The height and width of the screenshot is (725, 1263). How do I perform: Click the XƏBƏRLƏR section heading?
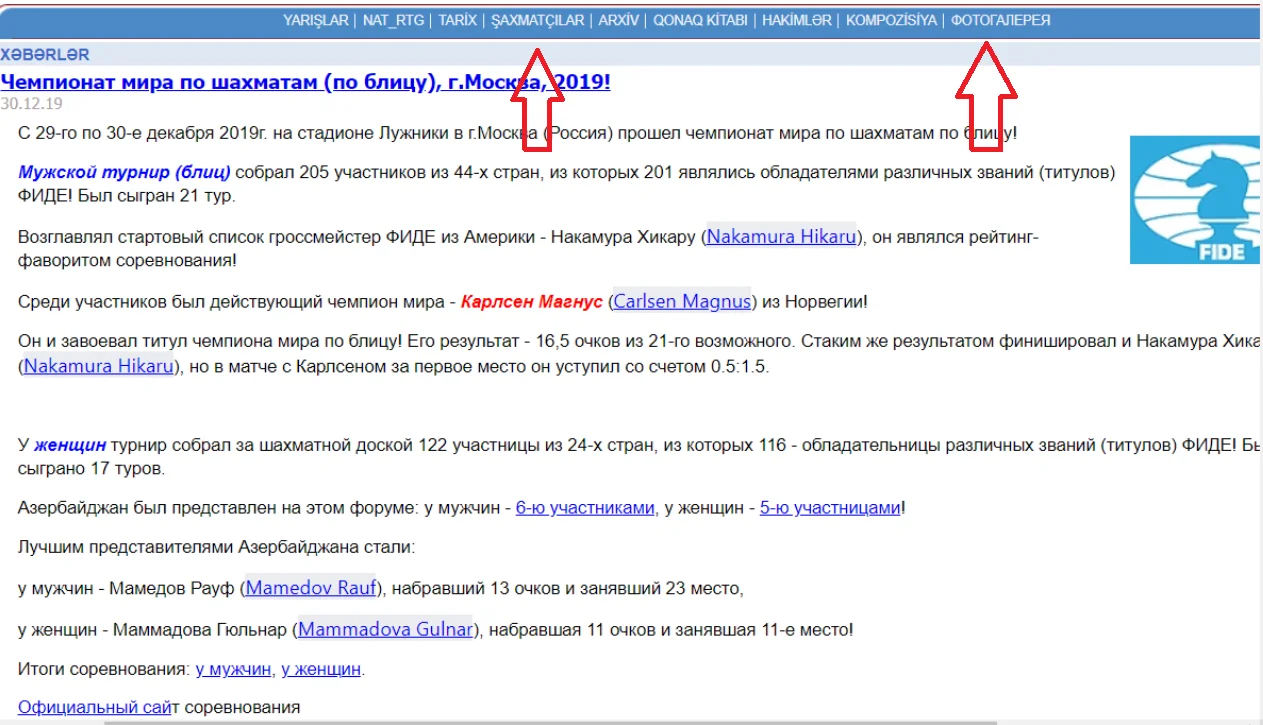pos(45,54)
